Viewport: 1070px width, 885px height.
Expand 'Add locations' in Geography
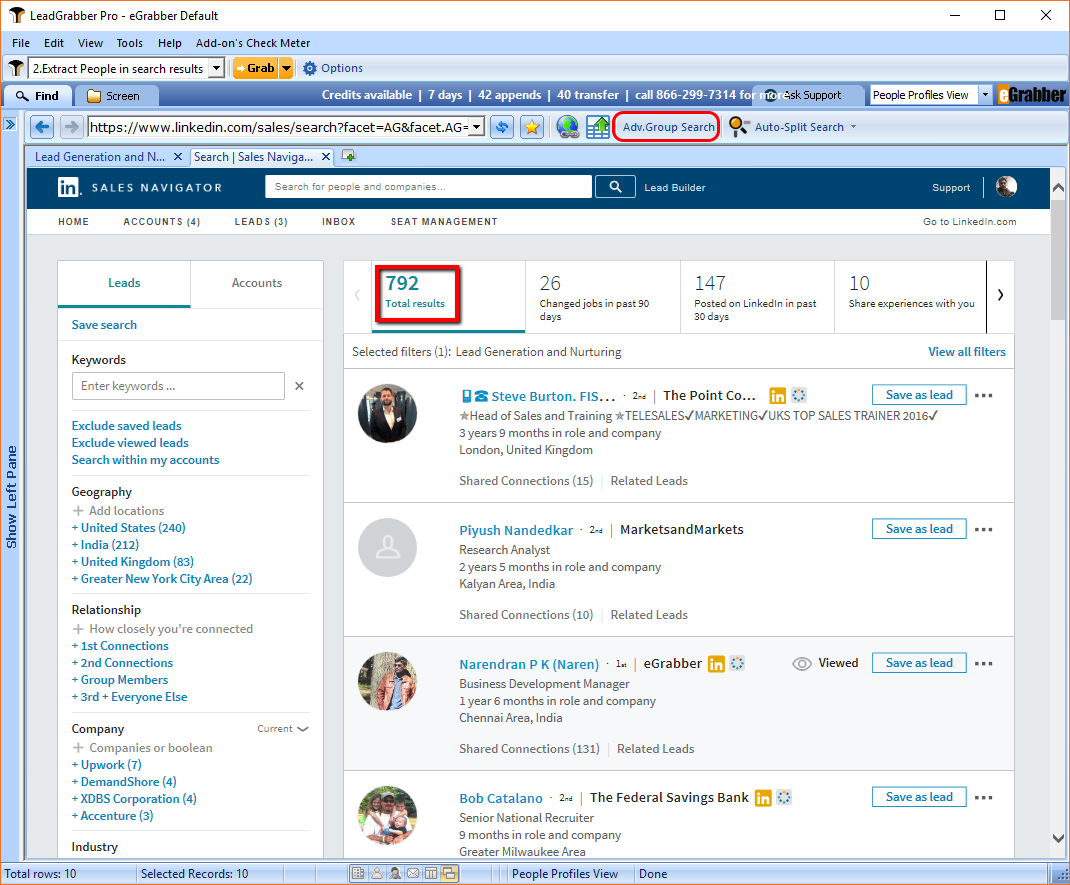click(x=119, y=510)
